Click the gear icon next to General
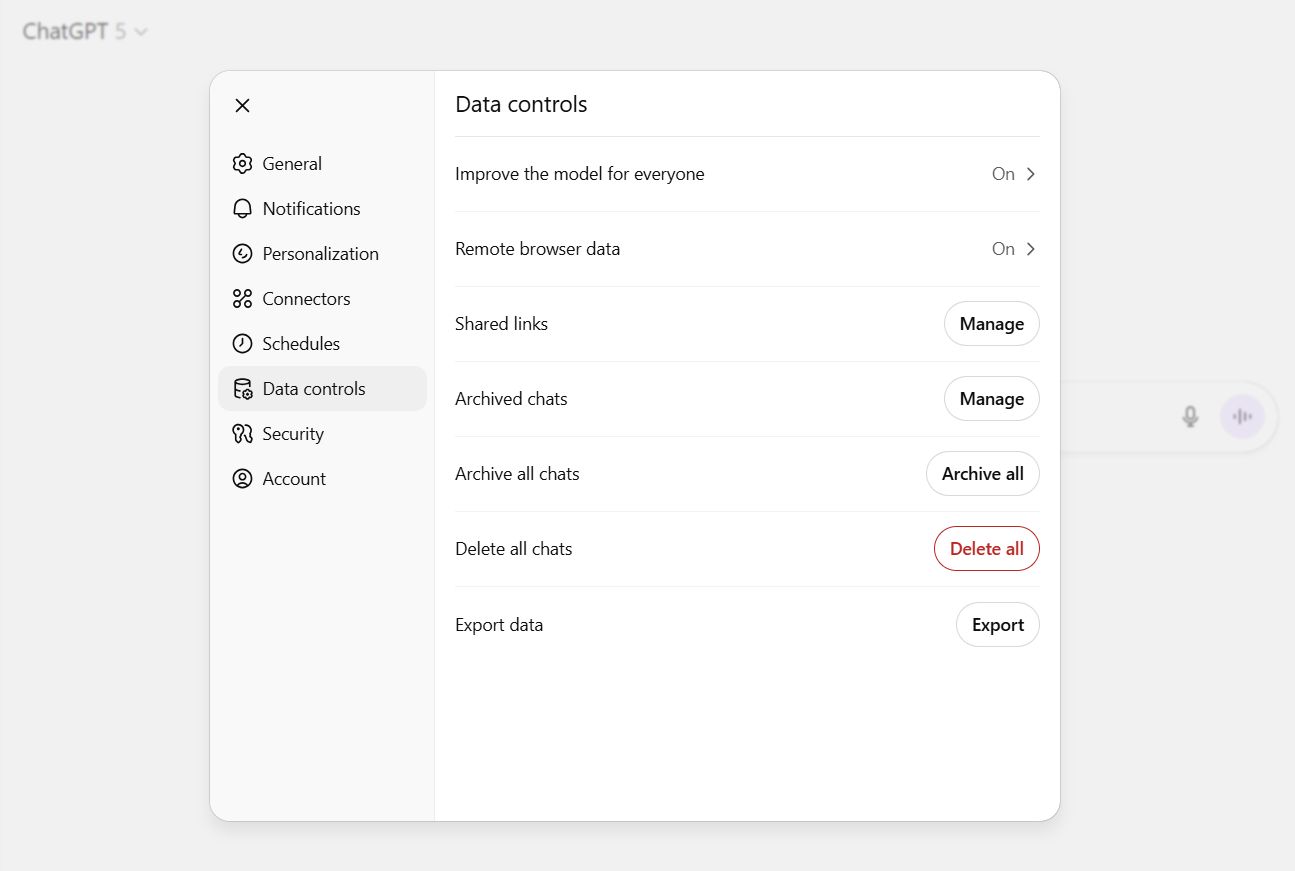Viewport: 1295px width, 871px height. [242, 164]
